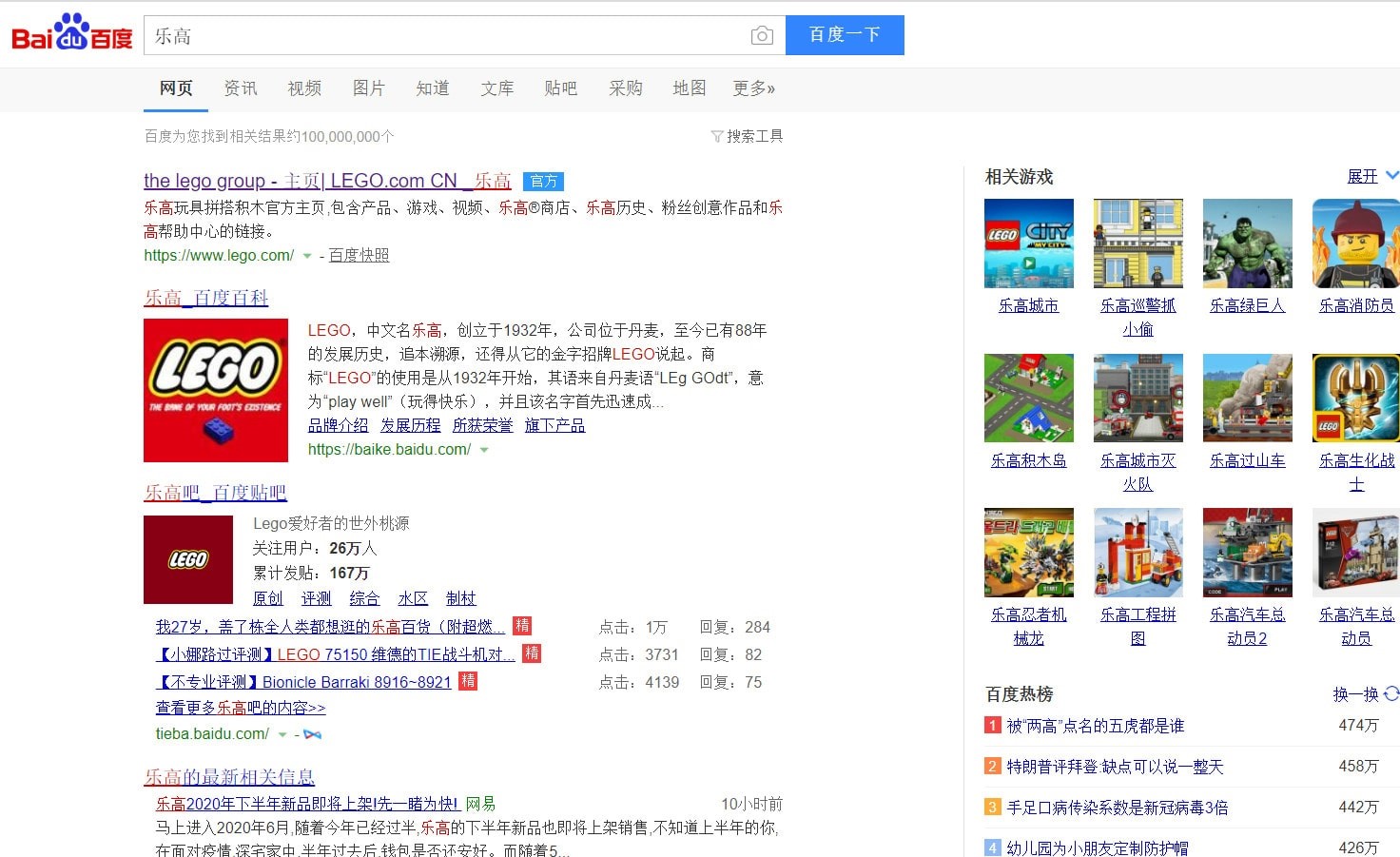Image resolution: width=1400 pixels, height=857 pixels.
Task: Expand the 相关游戏 section with 展开
Action: pos(1371,176)
